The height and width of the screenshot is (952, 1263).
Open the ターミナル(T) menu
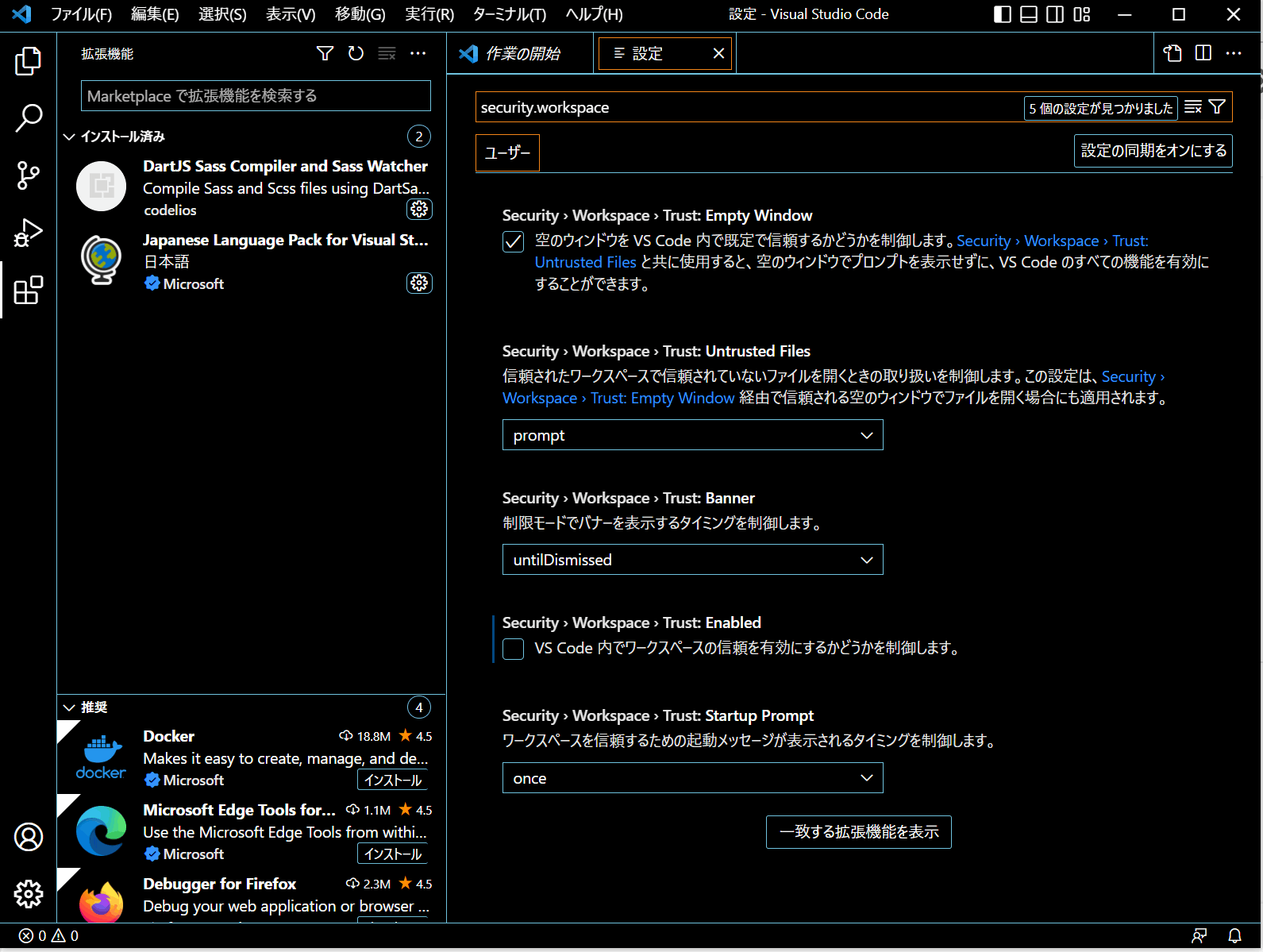click(x=510, y=14)
